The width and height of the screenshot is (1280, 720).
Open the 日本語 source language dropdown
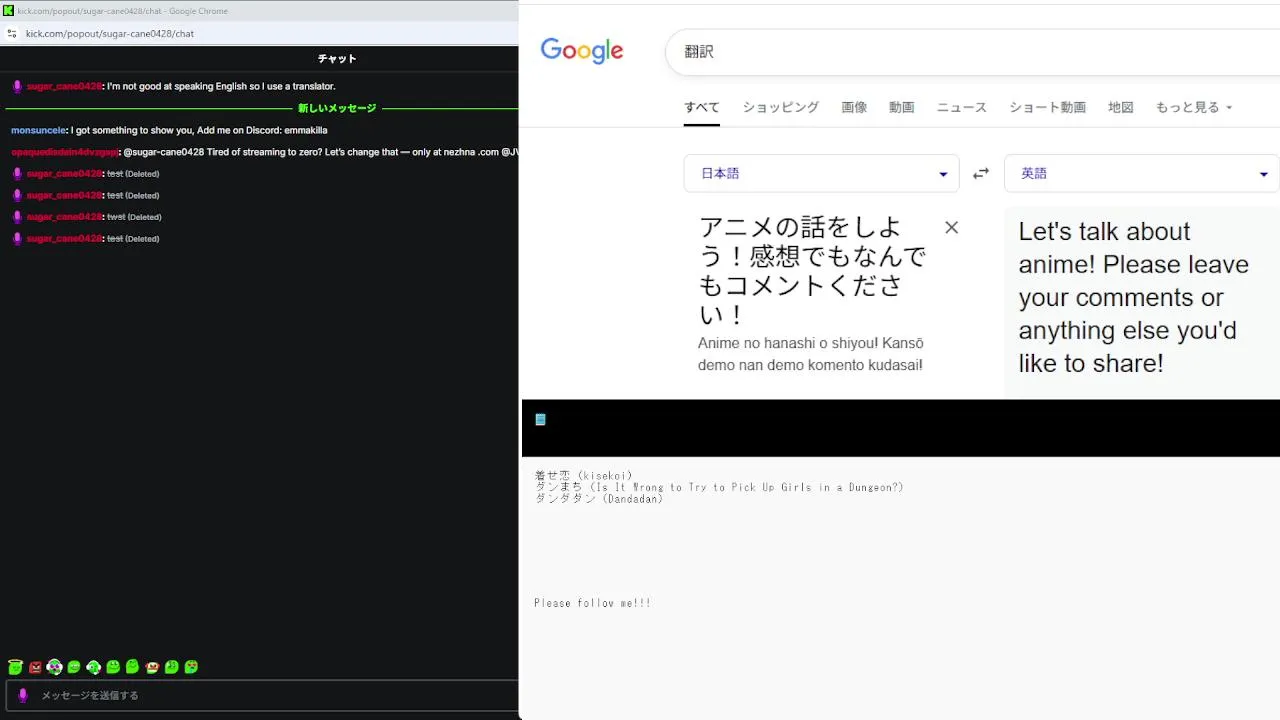tap(821, 173)
